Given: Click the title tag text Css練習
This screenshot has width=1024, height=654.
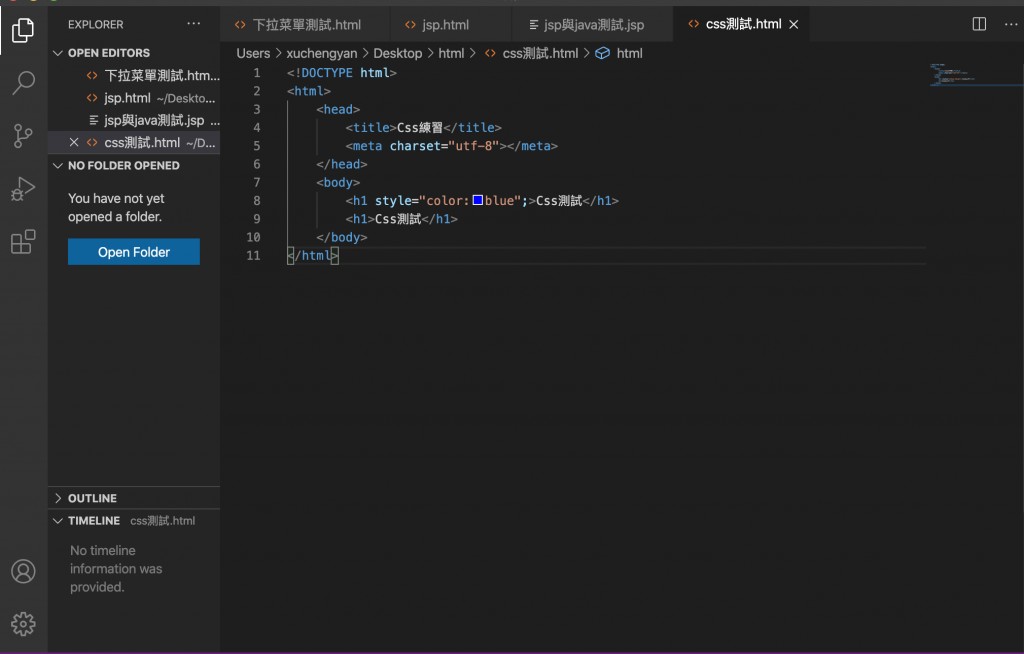Looking at the screenshot, I should [420, 127].
